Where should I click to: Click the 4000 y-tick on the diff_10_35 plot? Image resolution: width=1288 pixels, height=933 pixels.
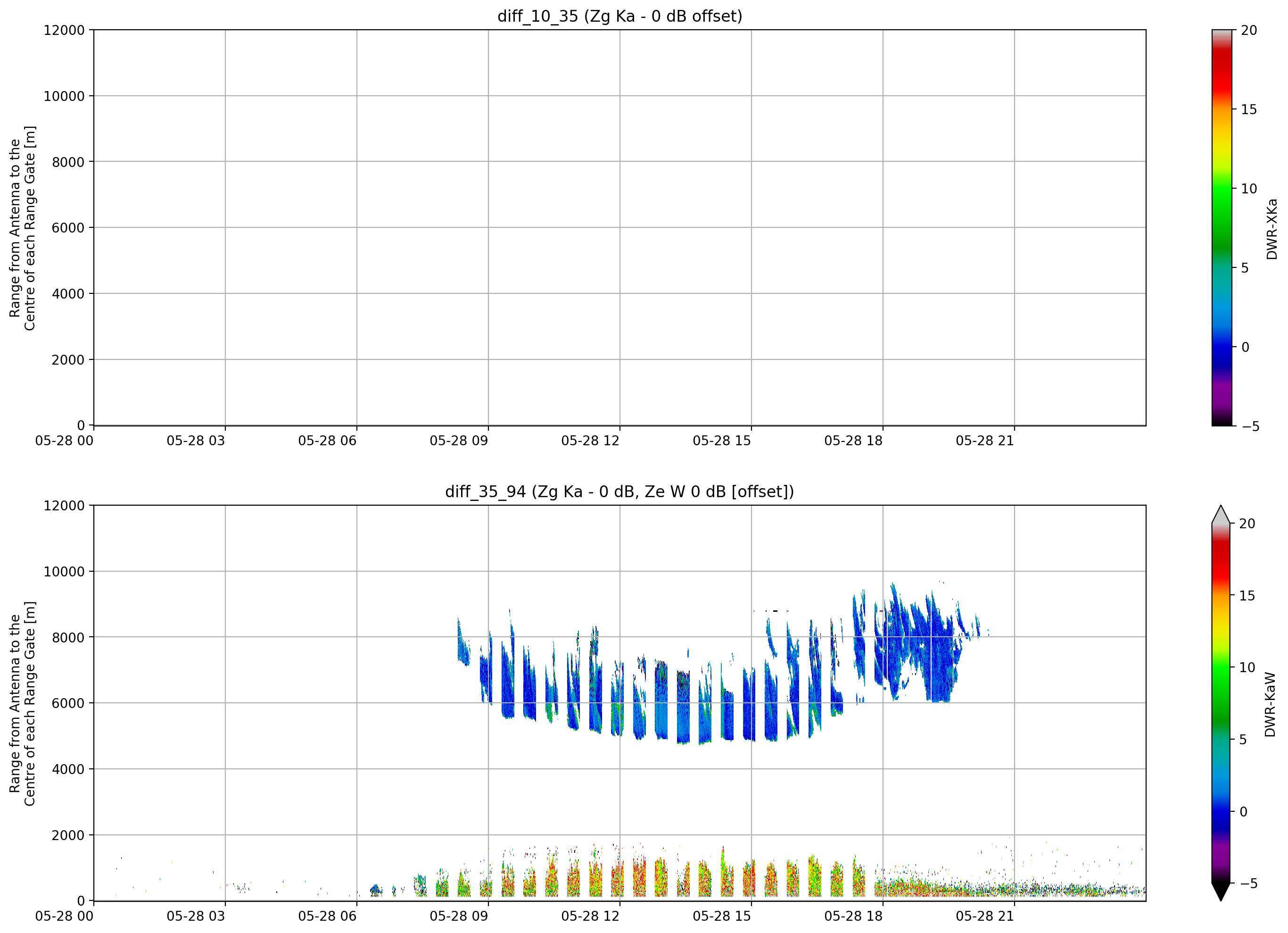point(68,294)
